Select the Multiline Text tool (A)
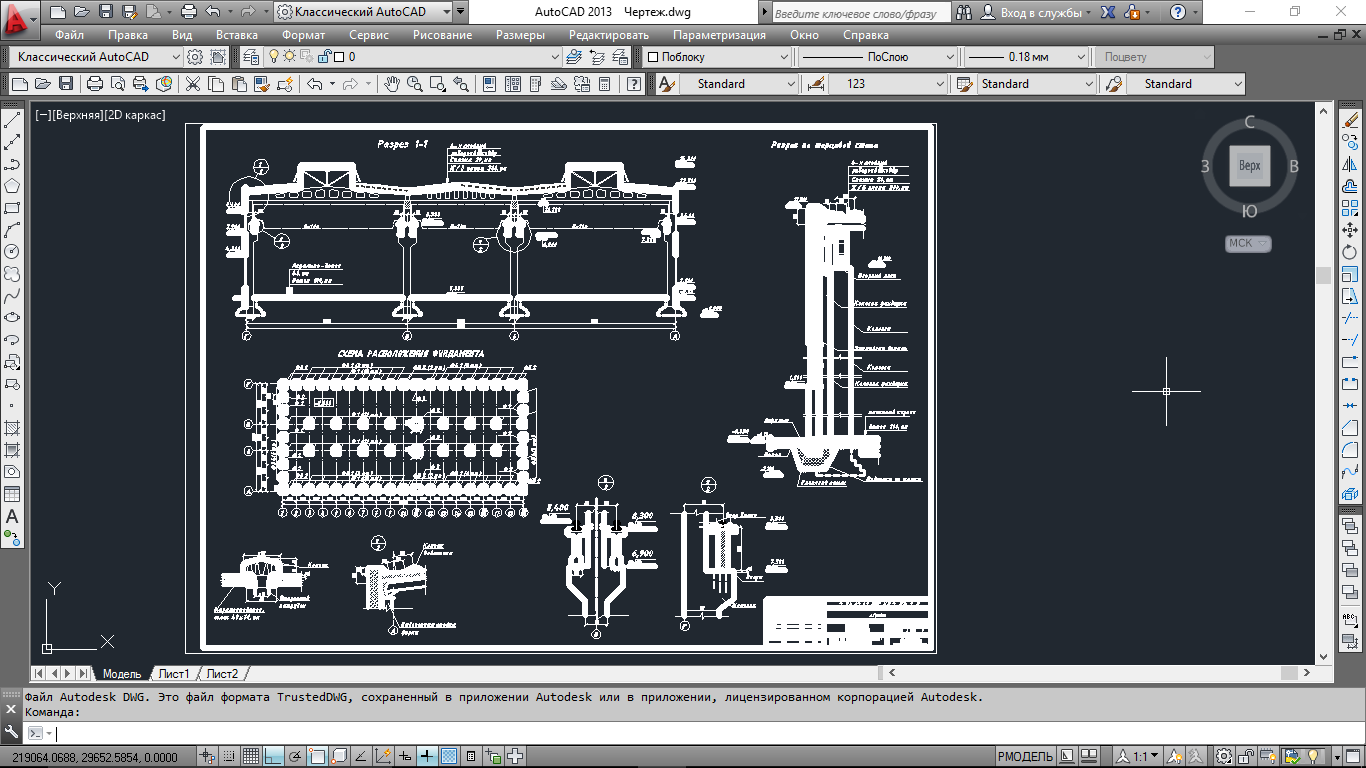Screen dimensions: 1366x768 pos(13,516)
